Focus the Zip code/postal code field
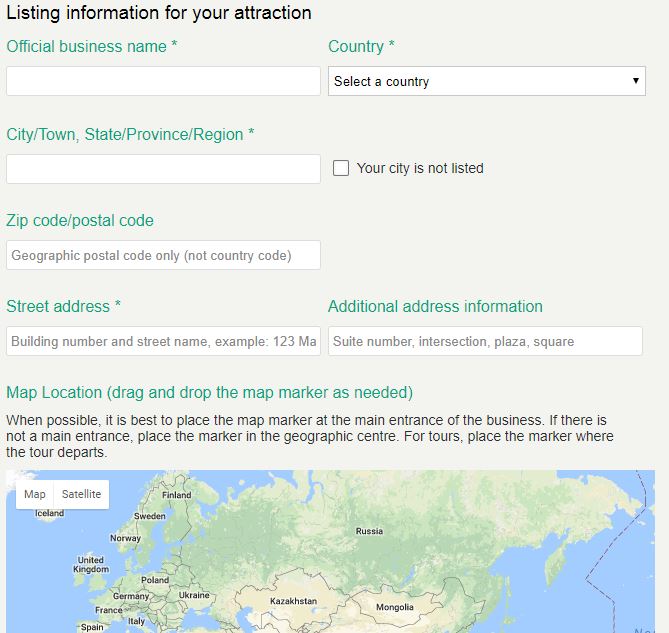 pyautogui.click(x=163, y=255)
